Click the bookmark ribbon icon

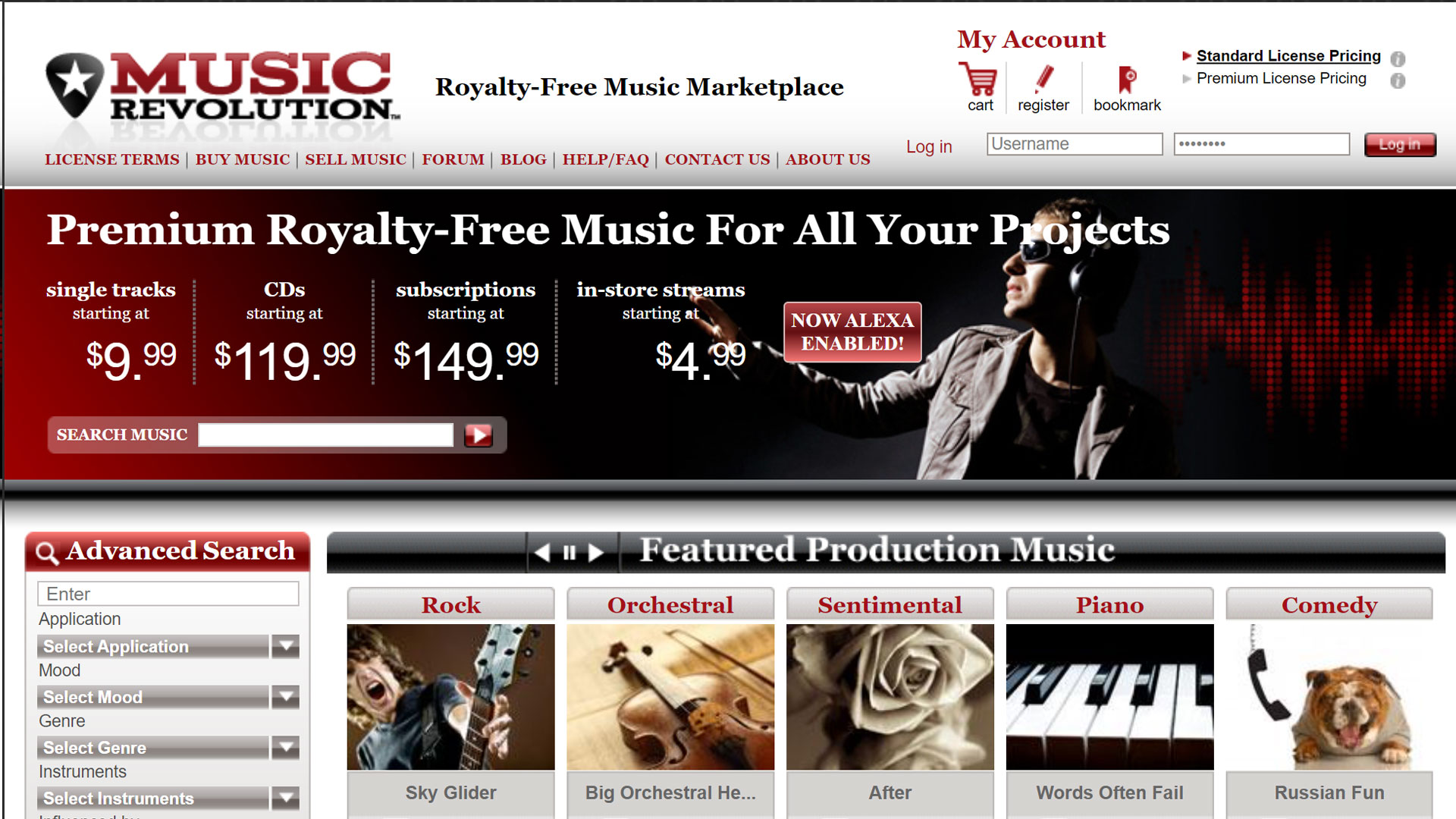1127,80
